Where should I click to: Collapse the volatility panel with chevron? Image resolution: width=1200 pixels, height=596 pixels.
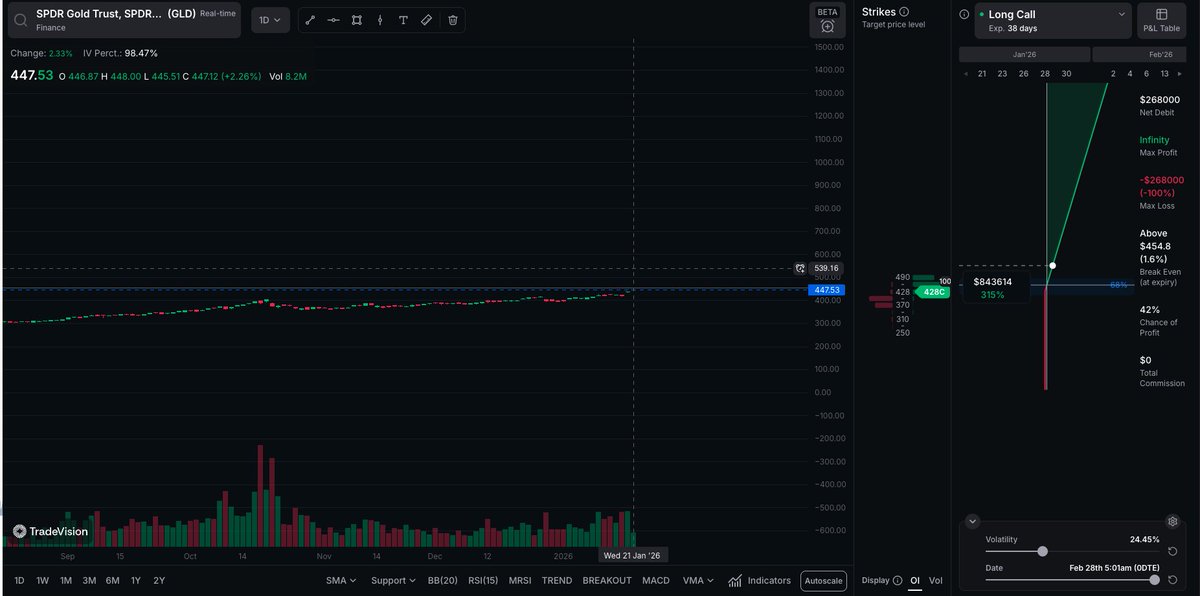[972, 521]
